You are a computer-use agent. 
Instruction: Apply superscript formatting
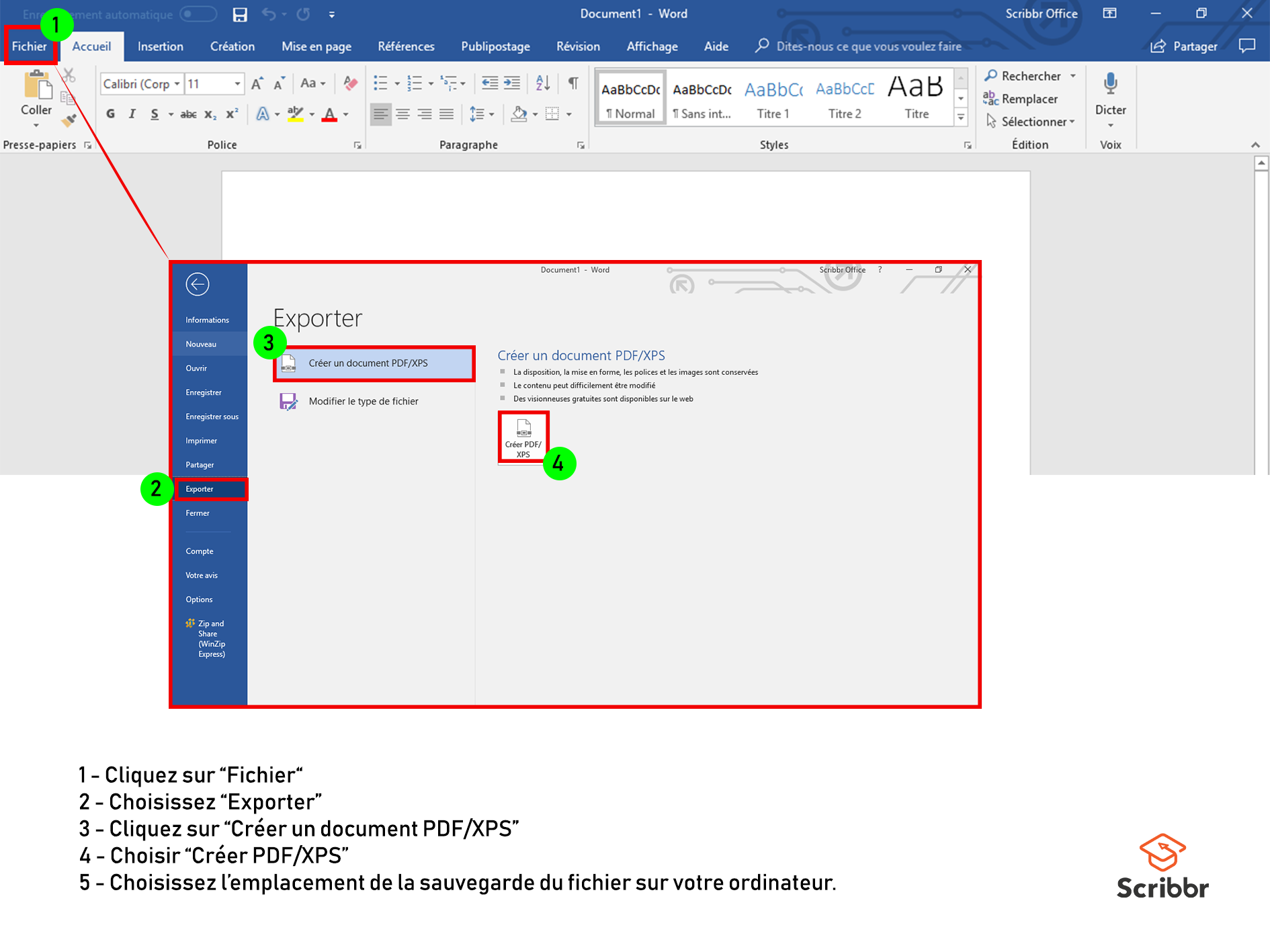coord(232,114)
